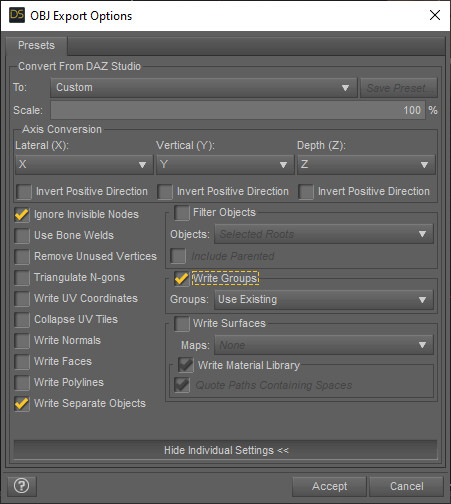Click Hide Individual Settings button

[225, 450]
